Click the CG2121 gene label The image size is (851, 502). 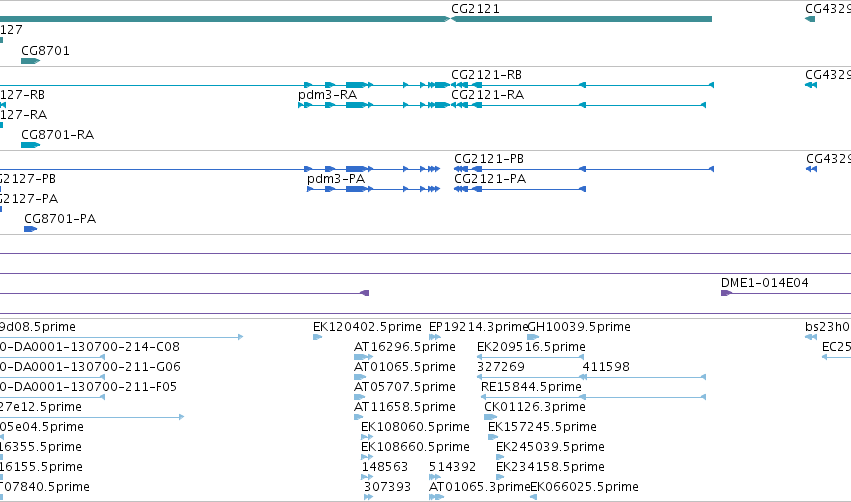475,9
